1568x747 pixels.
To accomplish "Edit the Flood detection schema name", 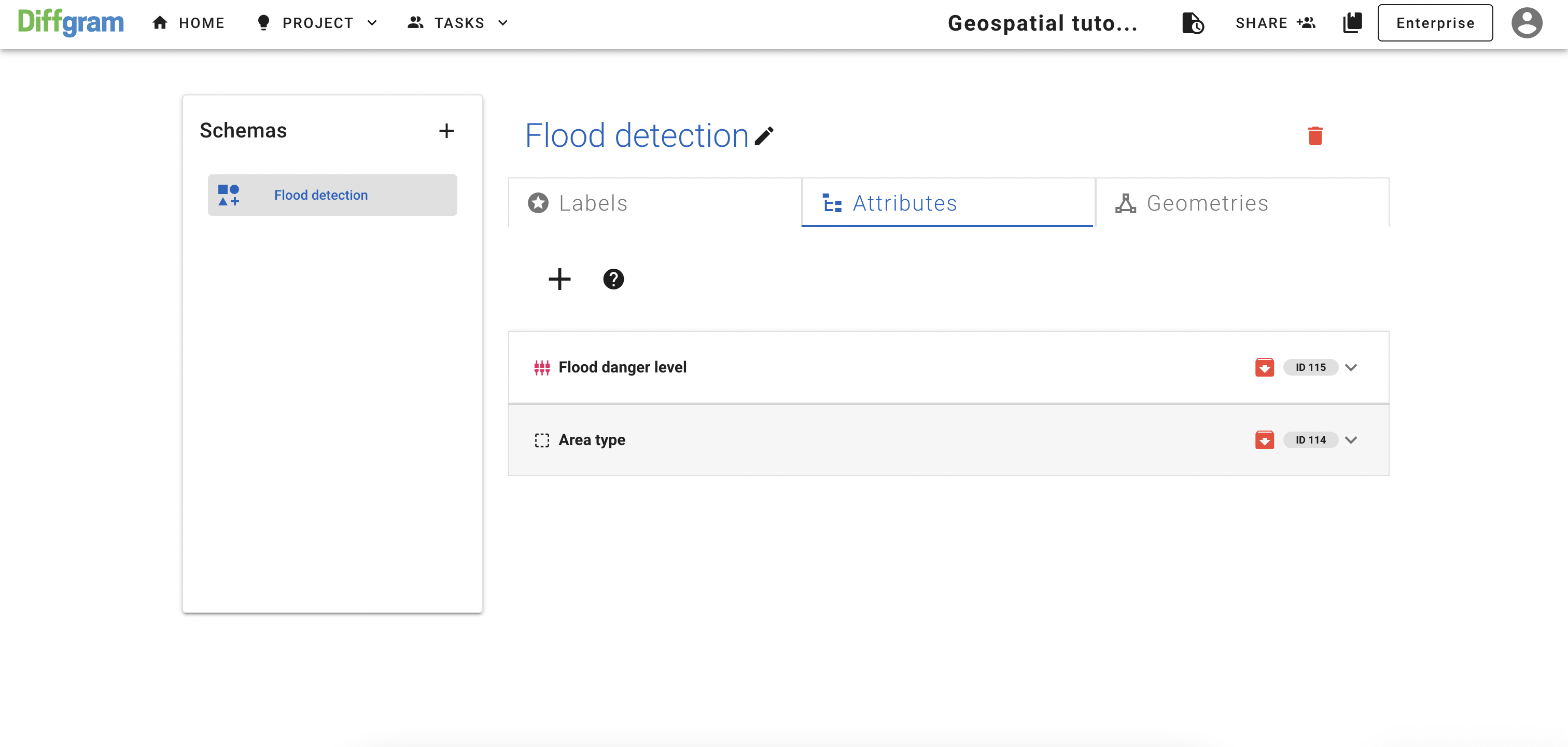I will 764,136.
